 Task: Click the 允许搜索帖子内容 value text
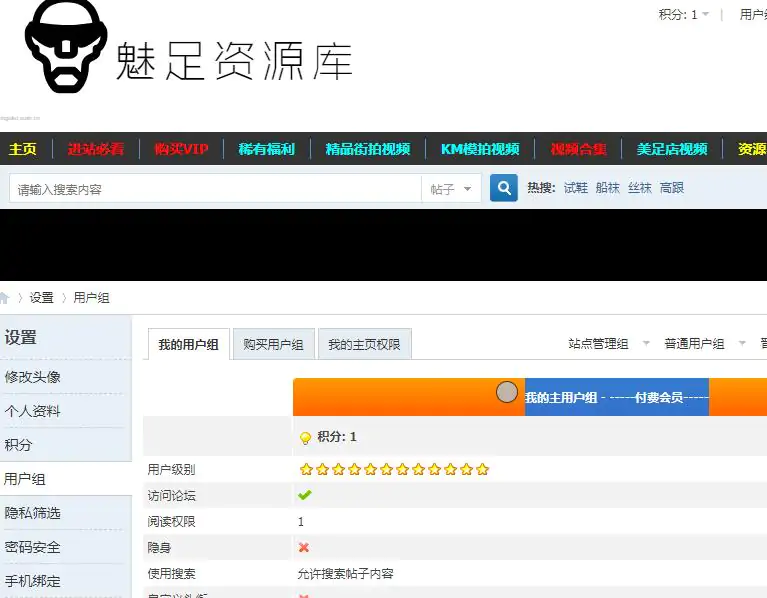(x=345, y=573)
